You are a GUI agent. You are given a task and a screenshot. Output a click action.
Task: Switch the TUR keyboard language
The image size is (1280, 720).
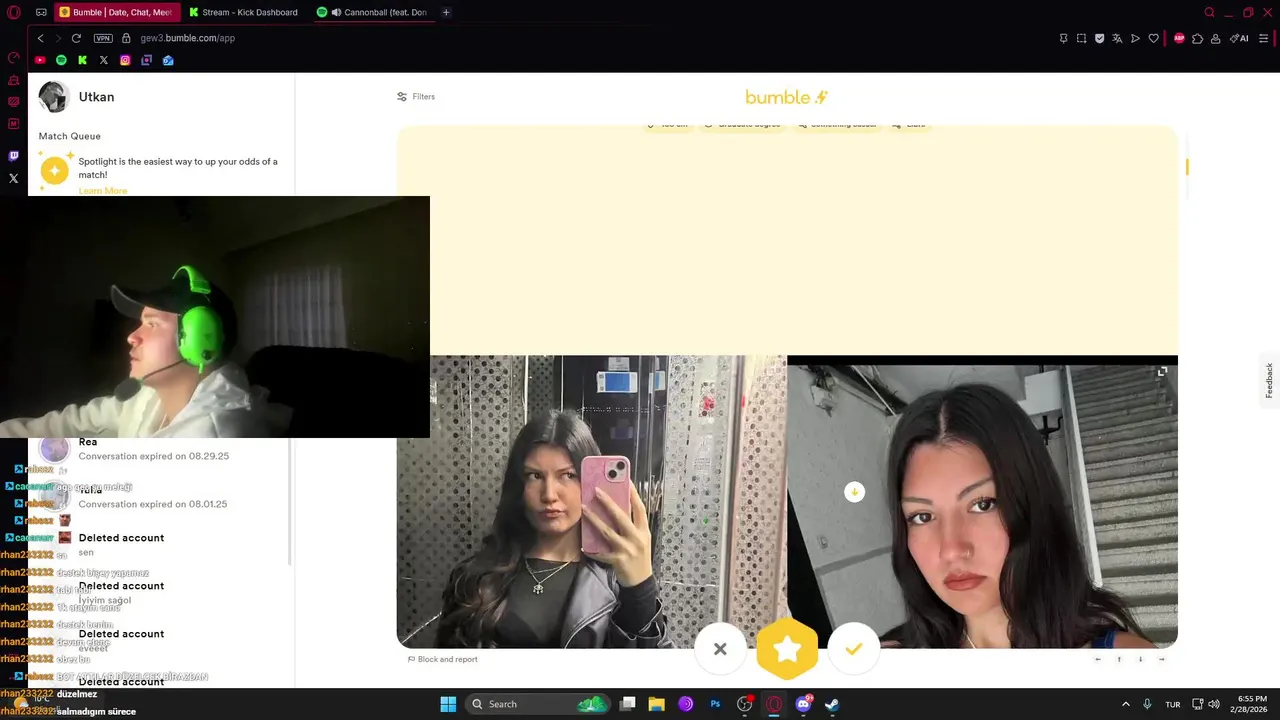(1172, 704)
